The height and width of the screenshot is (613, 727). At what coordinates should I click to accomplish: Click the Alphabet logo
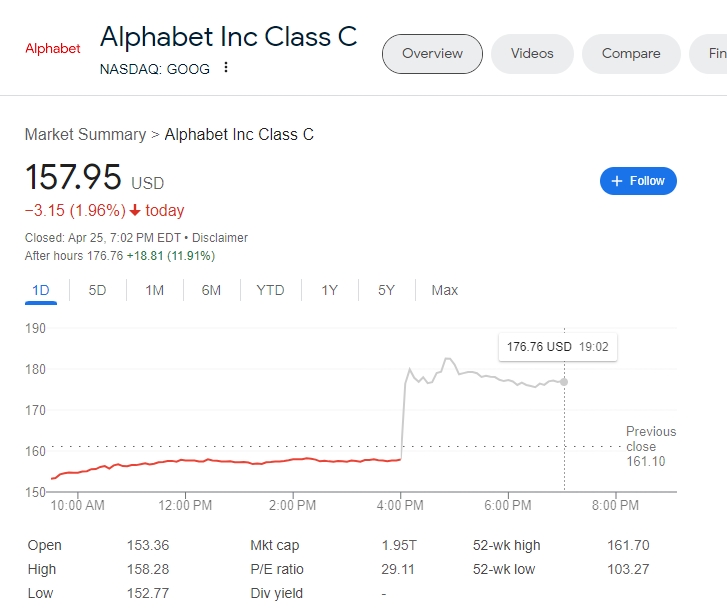pyautogui.click(x=52, y=48)
